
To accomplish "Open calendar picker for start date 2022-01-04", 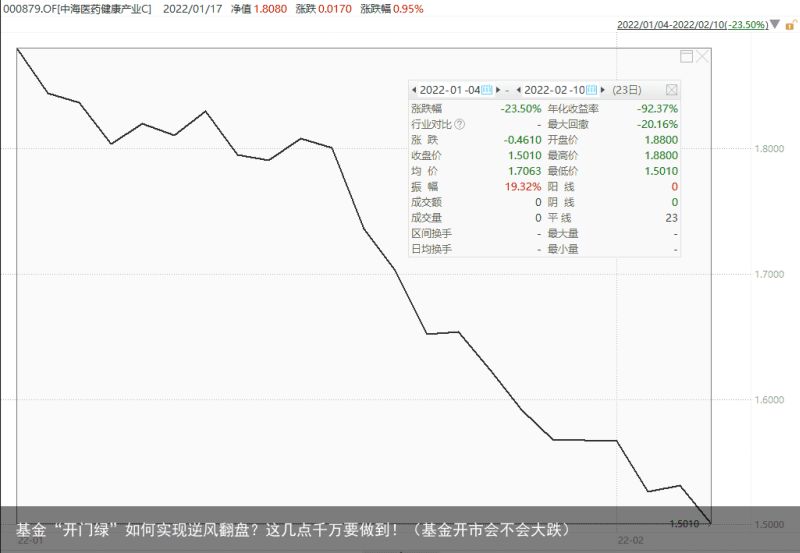I will (x=487, y=90).
